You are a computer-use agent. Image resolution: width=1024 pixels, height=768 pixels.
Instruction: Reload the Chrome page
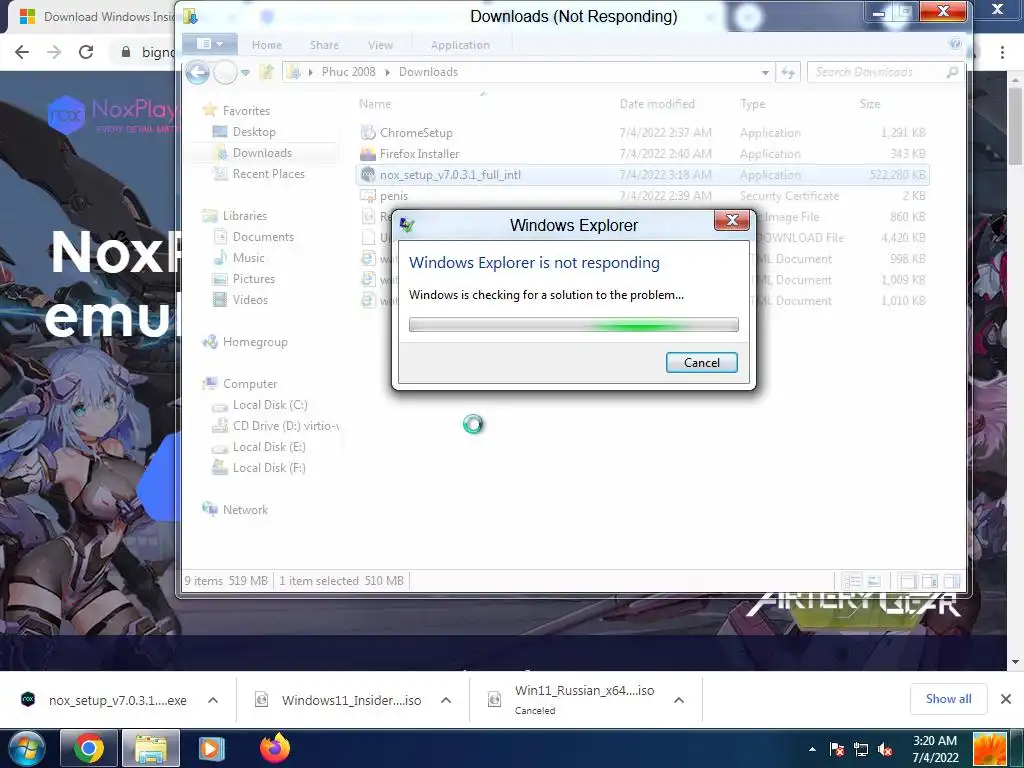point(86,52)
